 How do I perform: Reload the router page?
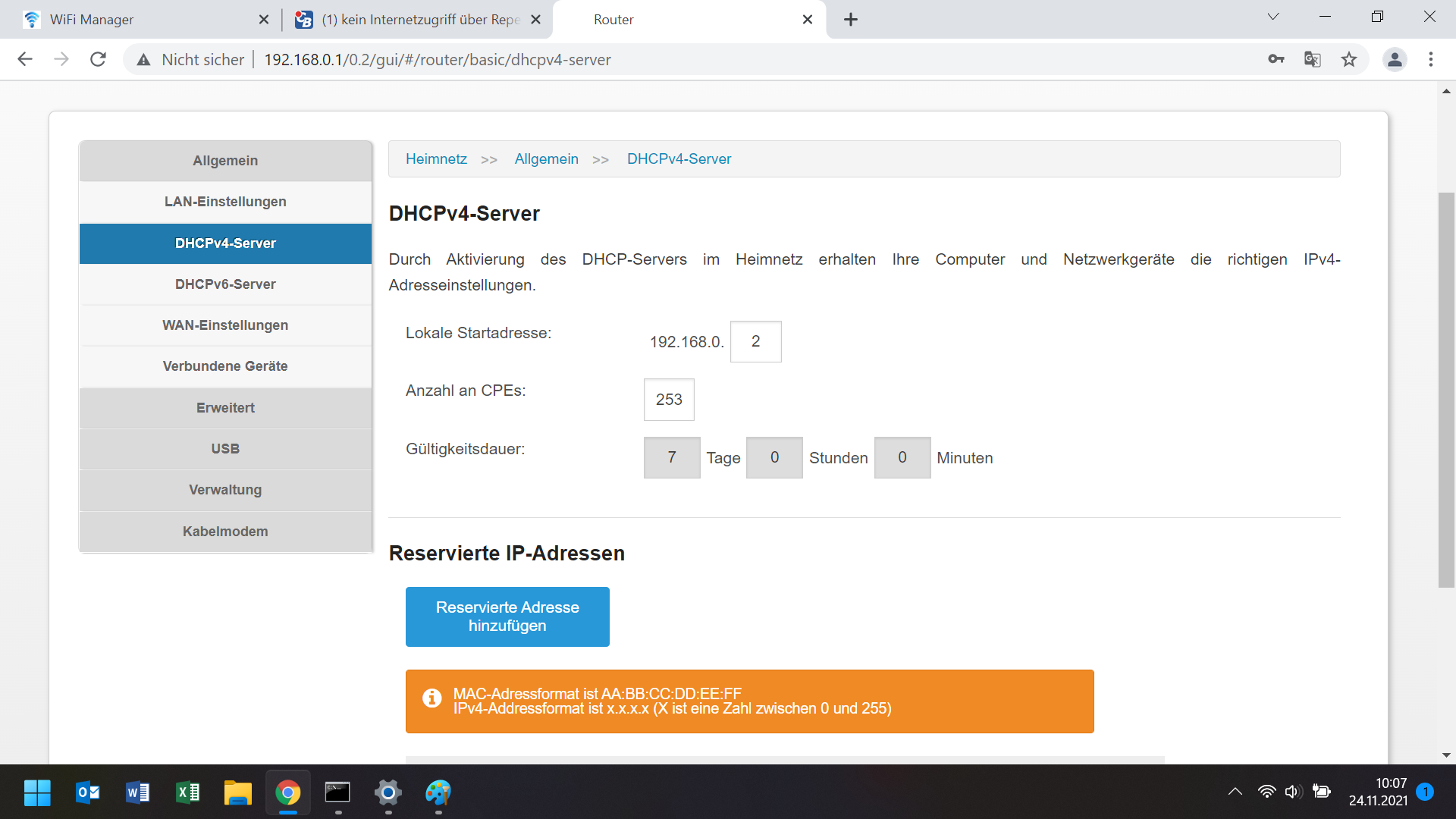pyautogui.click(x=98, y=59)
